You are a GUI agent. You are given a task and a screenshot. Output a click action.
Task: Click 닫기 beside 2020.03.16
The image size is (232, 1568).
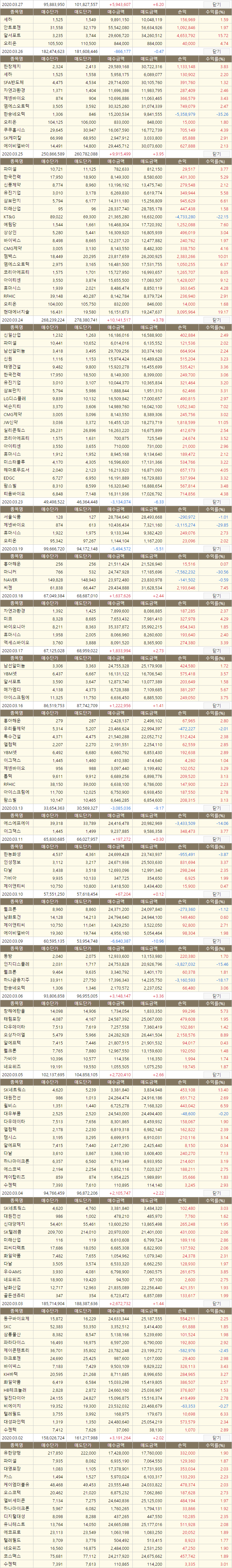(x=216, y=705)
